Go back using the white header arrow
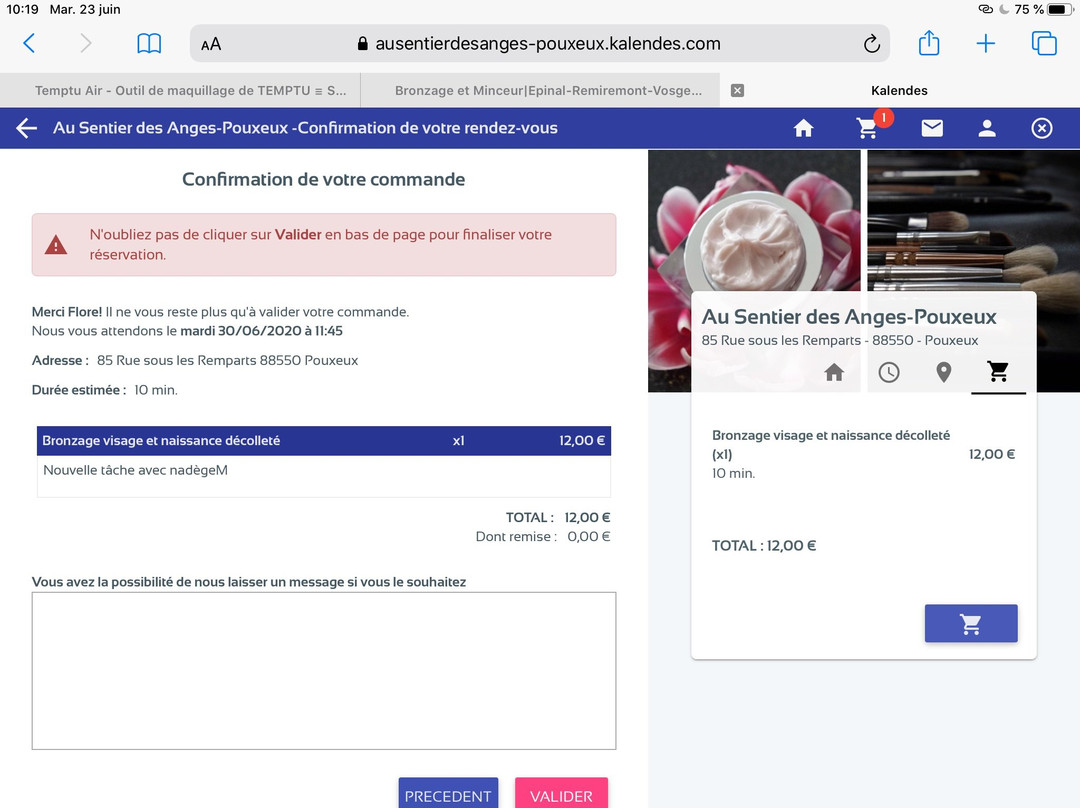Screen dimensions: 1080x808 pos(27,128)
